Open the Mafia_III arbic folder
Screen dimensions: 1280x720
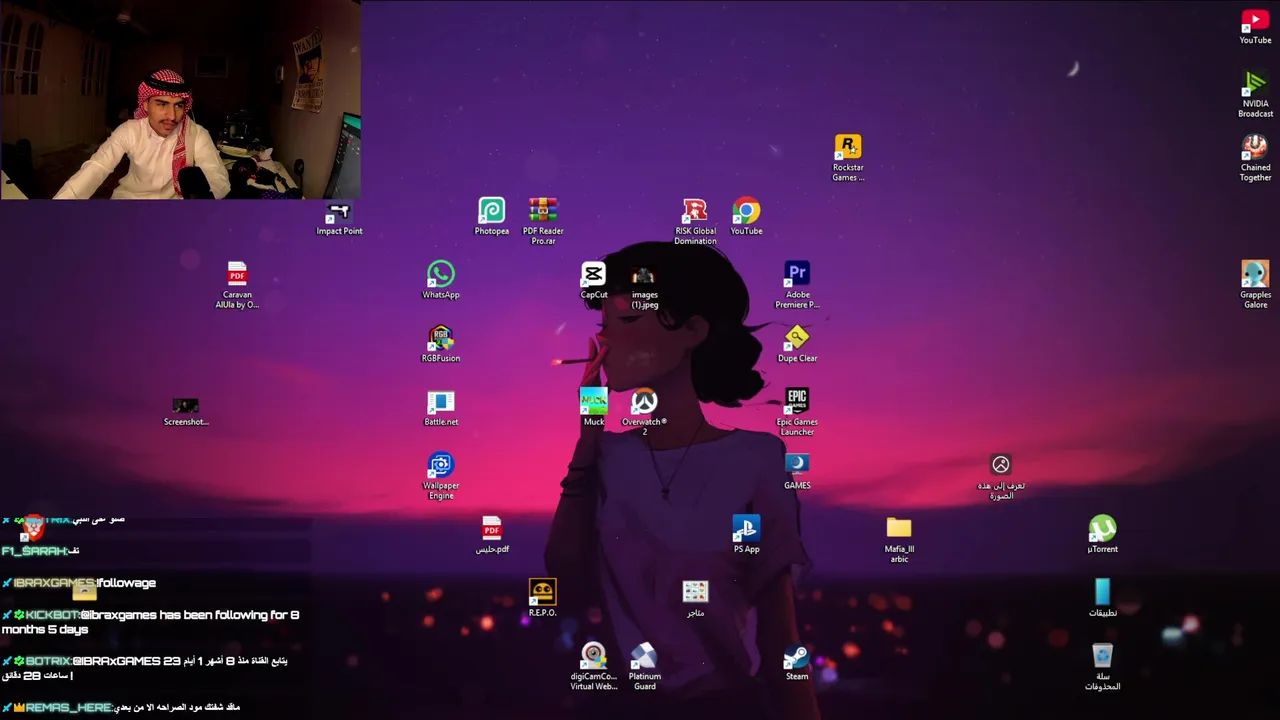(x=899, y=540)
